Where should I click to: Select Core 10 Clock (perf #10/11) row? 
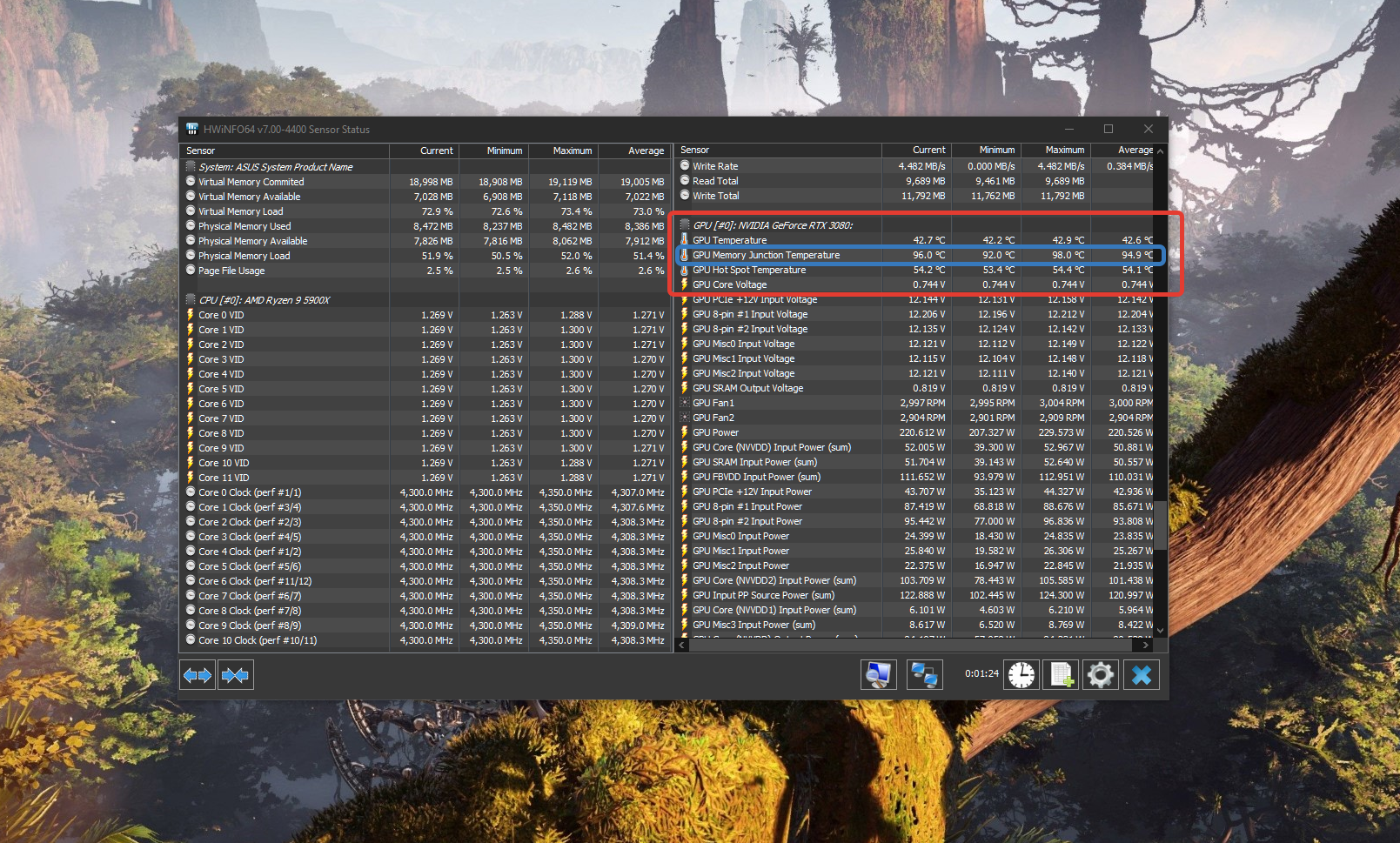(x=425, y=640)
